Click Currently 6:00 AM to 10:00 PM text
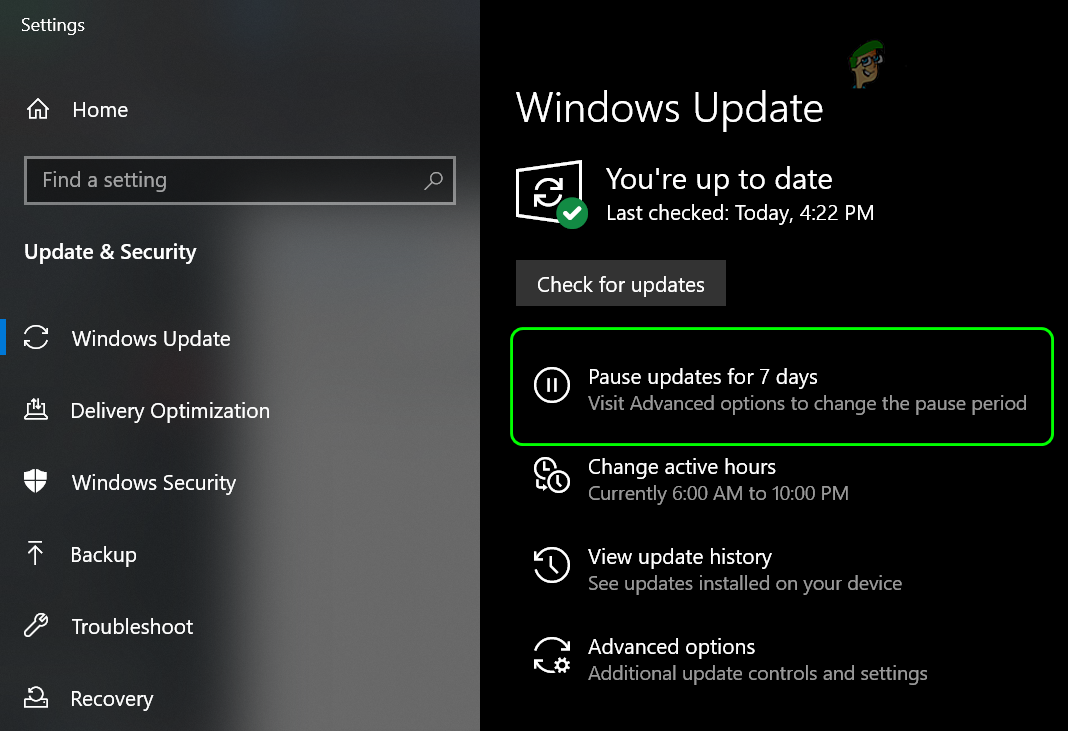The width and height of the screenshot is (1068, 731). [x=719, y=493]
